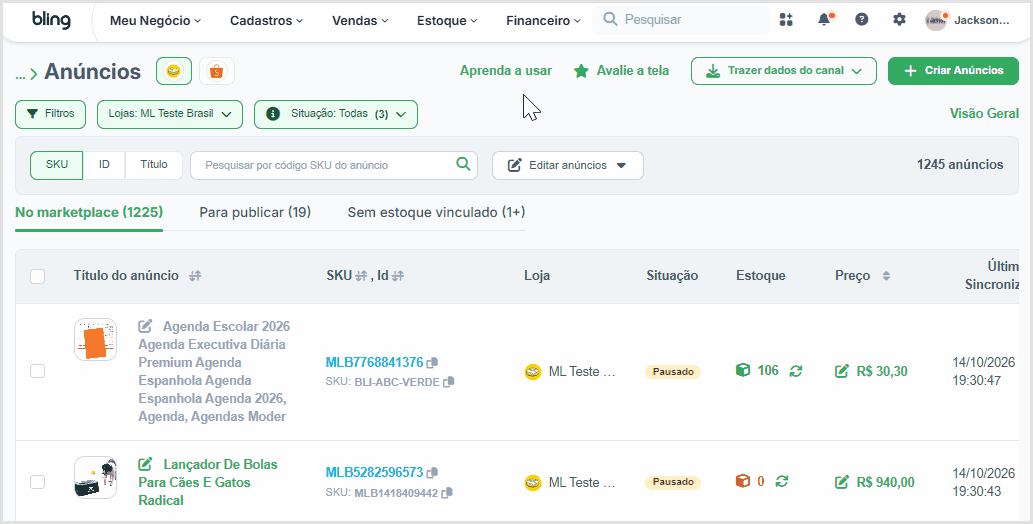
Task: Sort by SKU column arrows
Action: click(361, 276)
